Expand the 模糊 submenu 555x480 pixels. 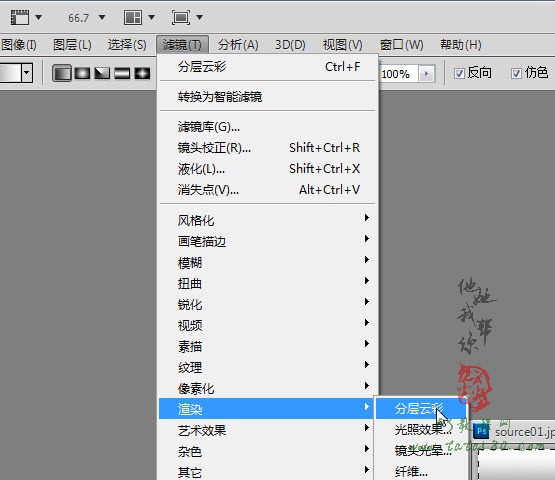pyautogui.click(x=268, y=262)
